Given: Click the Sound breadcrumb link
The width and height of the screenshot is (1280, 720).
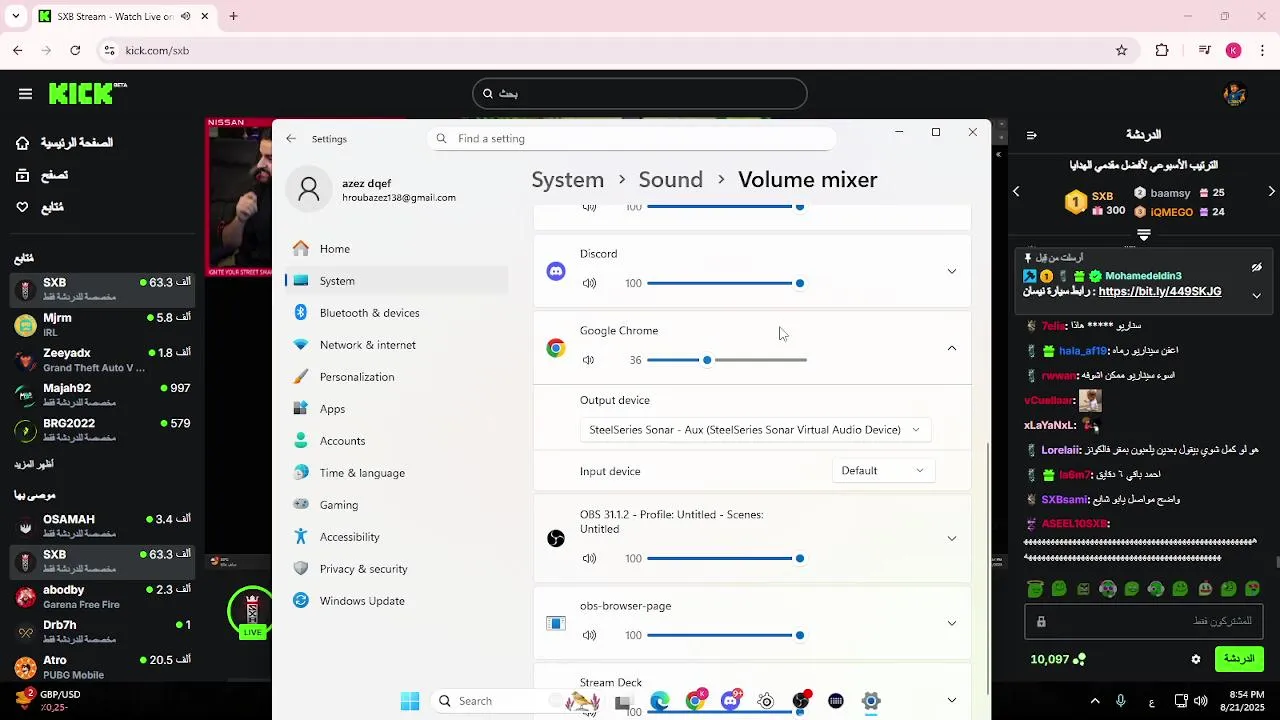Looking at the screenshot, I should pos(670,180).
